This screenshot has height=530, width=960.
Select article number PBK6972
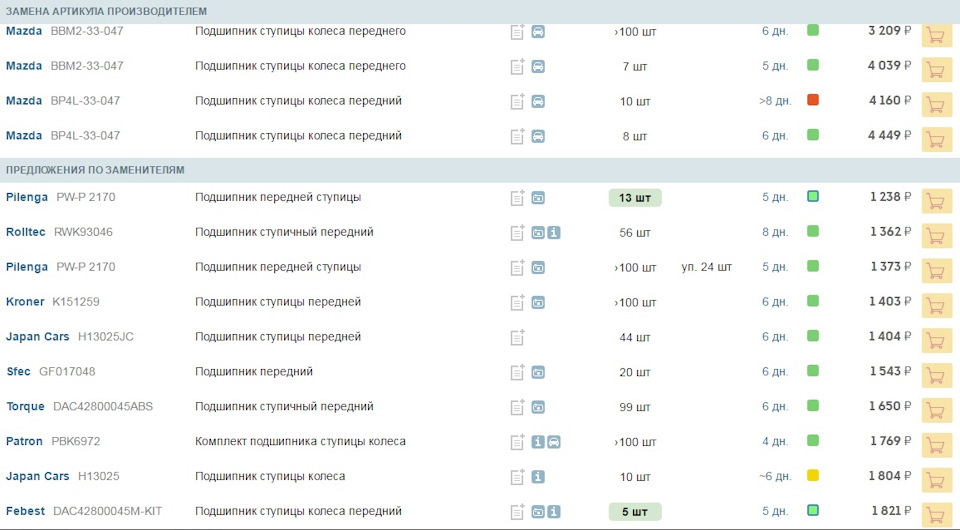(x=75, y=442)
